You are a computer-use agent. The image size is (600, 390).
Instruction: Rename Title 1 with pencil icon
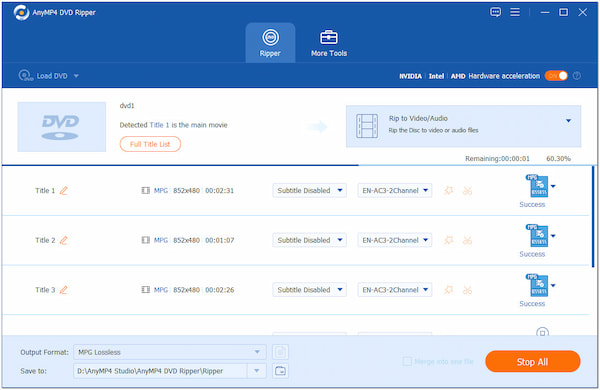coord(64,191)
